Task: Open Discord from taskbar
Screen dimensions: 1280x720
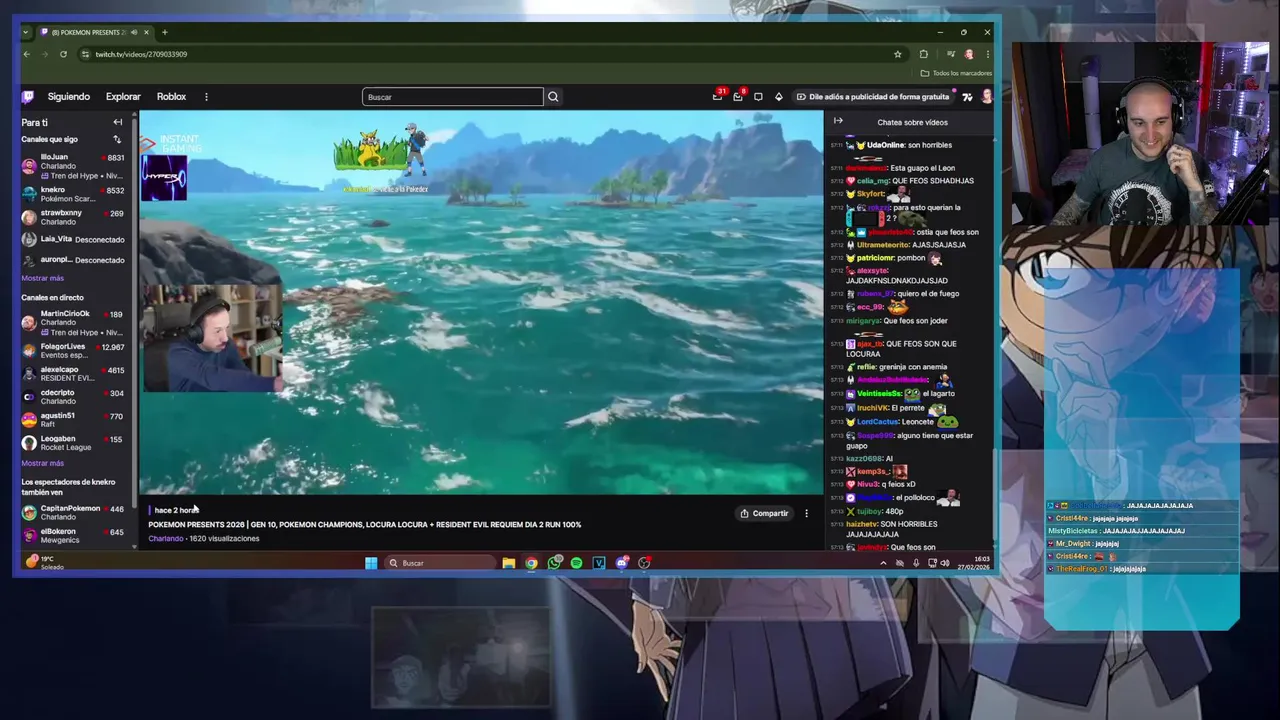Action: (621, 563)
